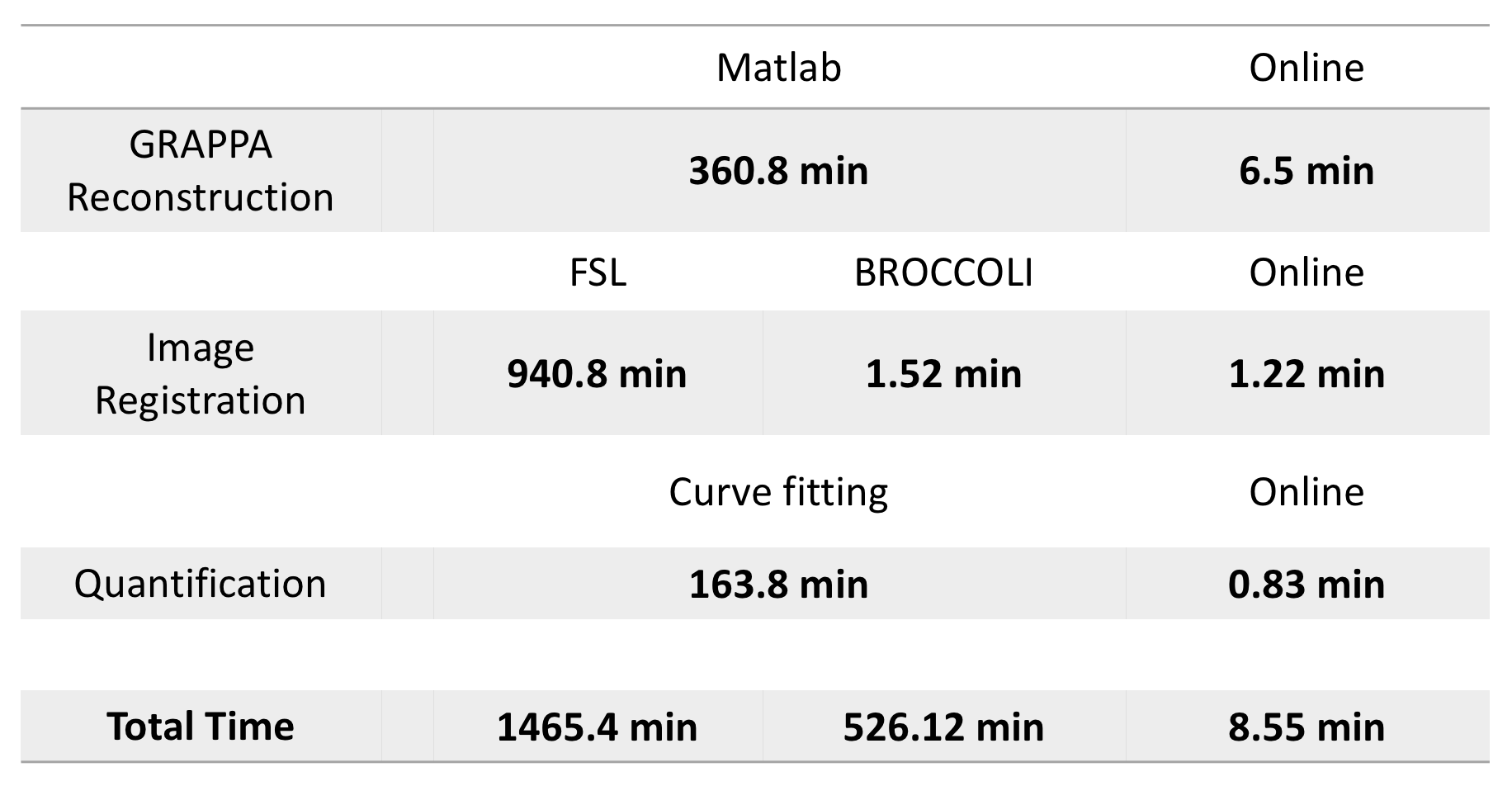Click the BROCCOLI column header
The image size is (1512, 786).
[x=943, y=272]
